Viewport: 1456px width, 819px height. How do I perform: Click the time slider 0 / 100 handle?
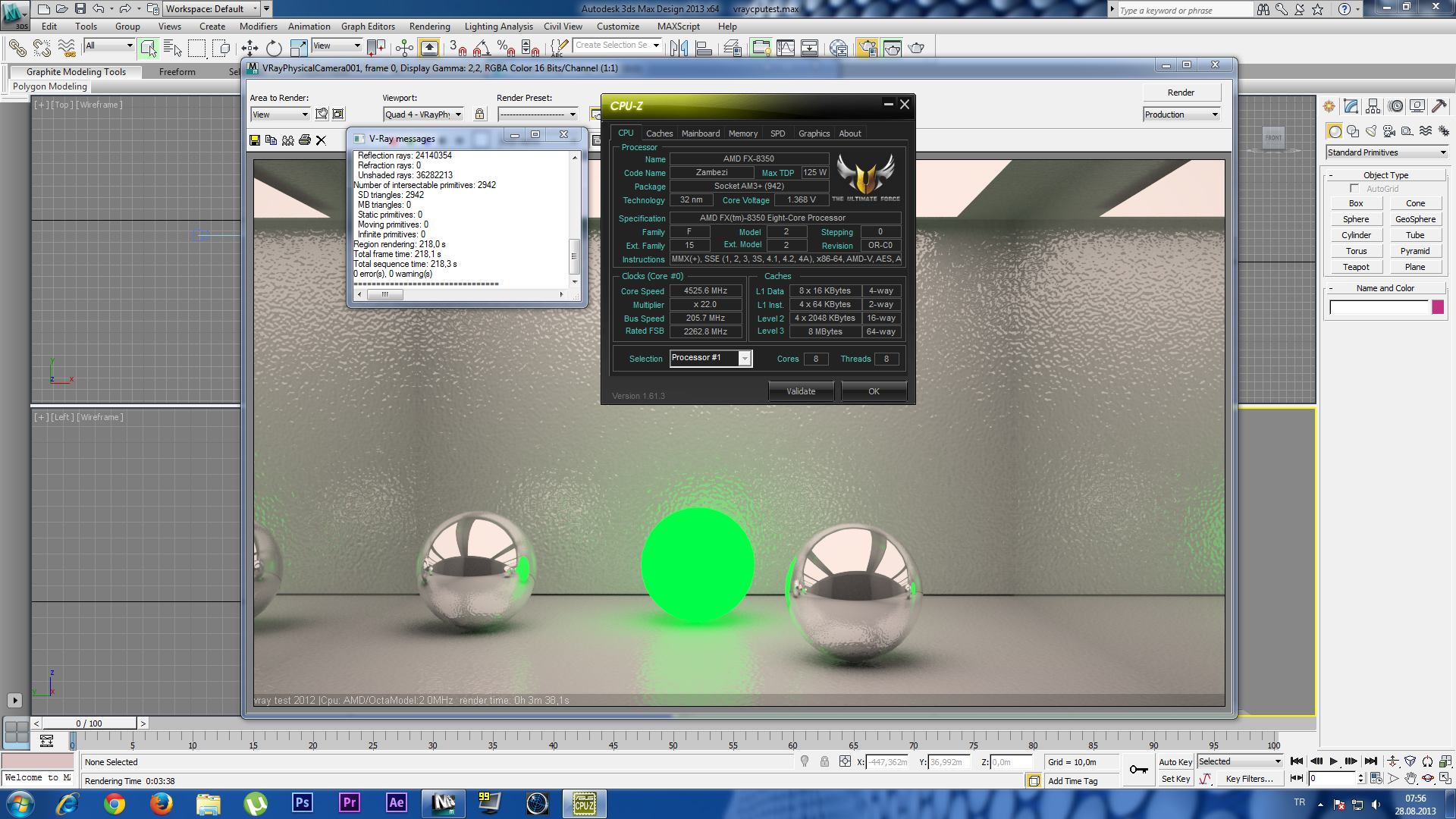[89, 723]
